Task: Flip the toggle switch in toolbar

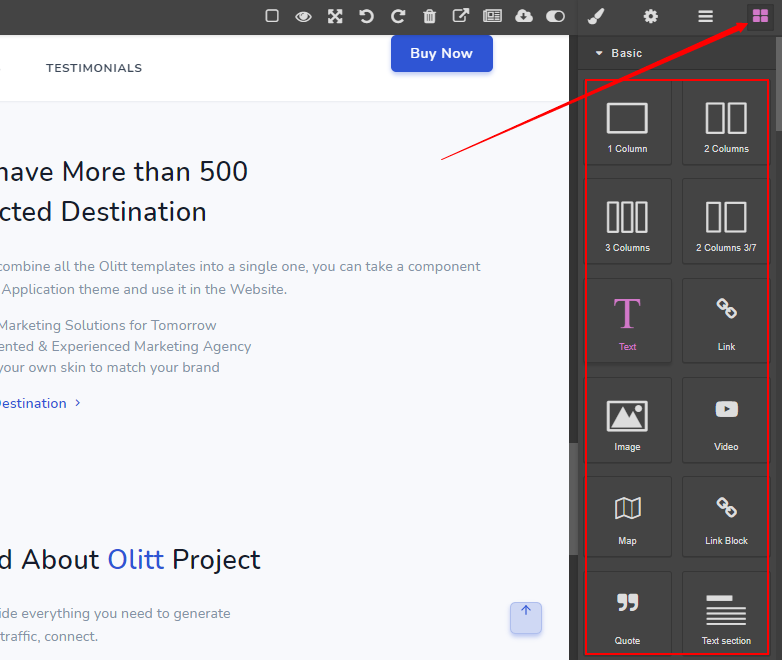Action: pos(555,16)
